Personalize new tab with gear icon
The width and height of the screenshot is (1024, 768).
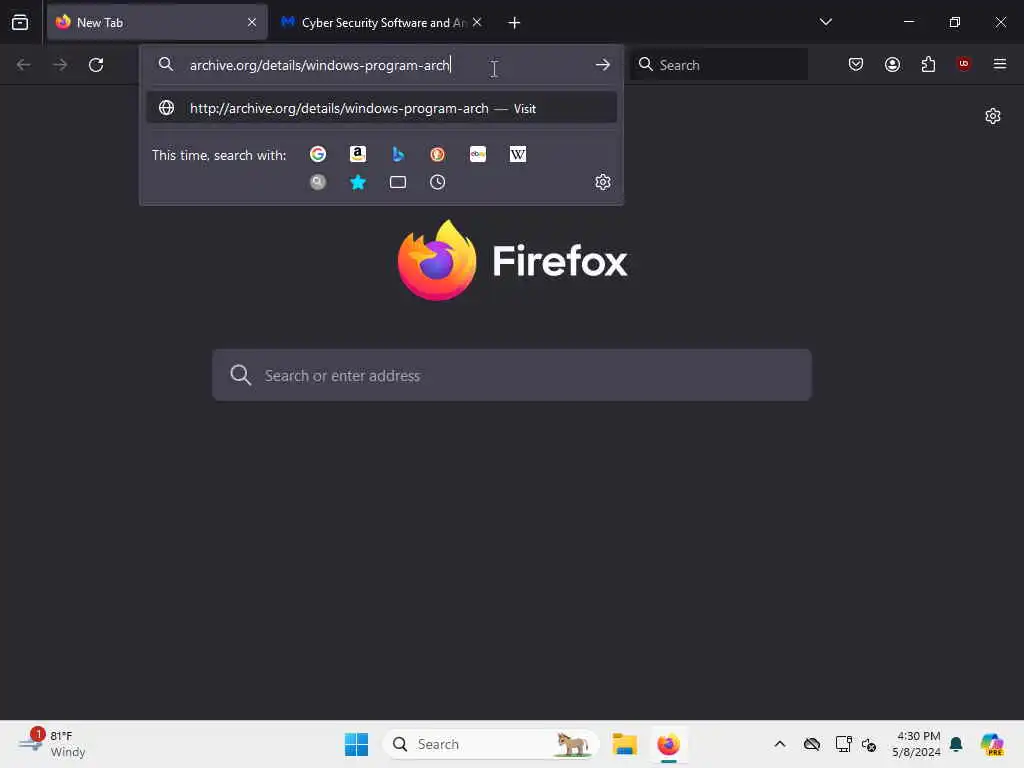(993, 116)
